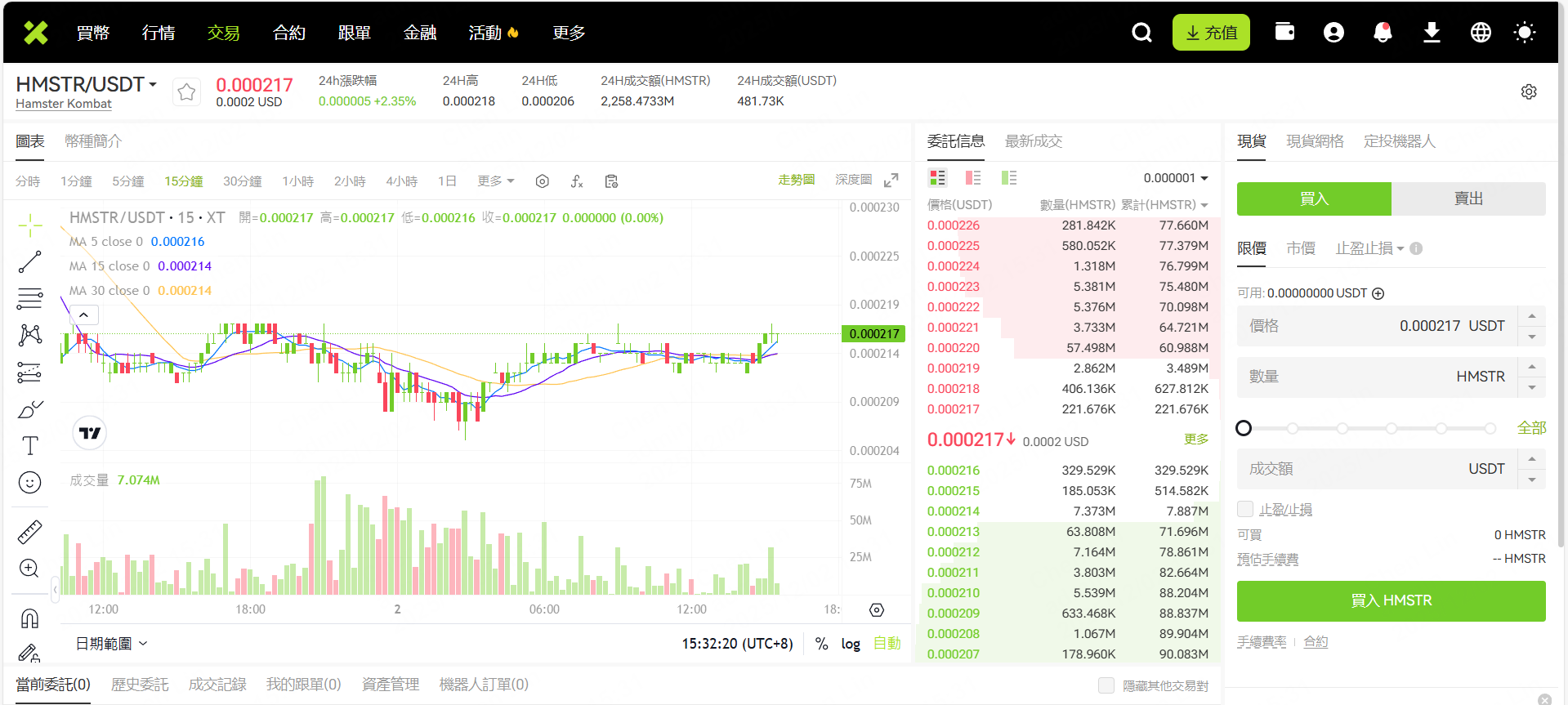1568x705 pixels.
Task: Add HMSTR/USDT to favorites with star icon
Action: point(186,92)
